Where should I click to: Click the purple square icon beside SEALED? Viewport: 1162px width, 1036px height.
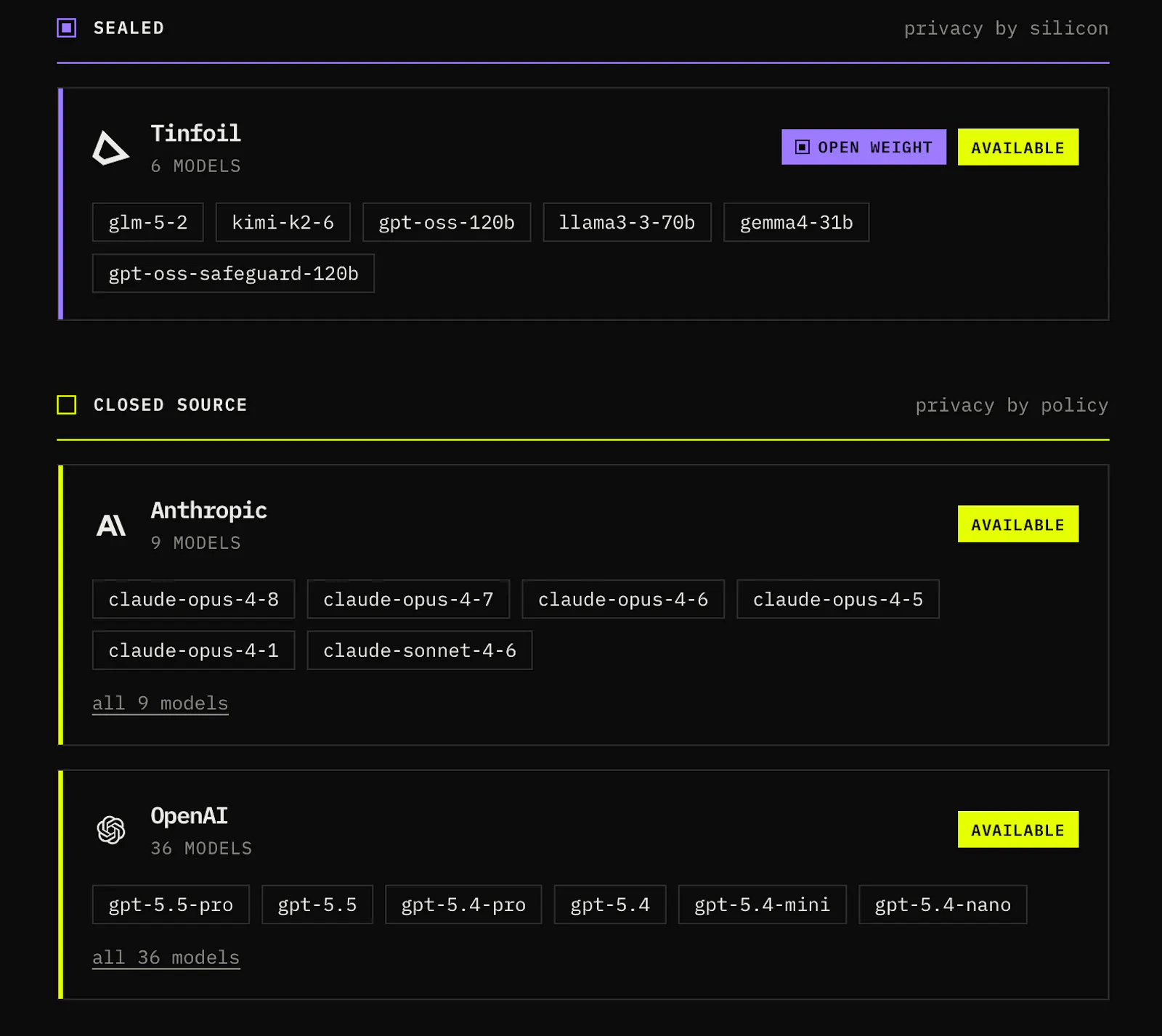pos(67,28)
